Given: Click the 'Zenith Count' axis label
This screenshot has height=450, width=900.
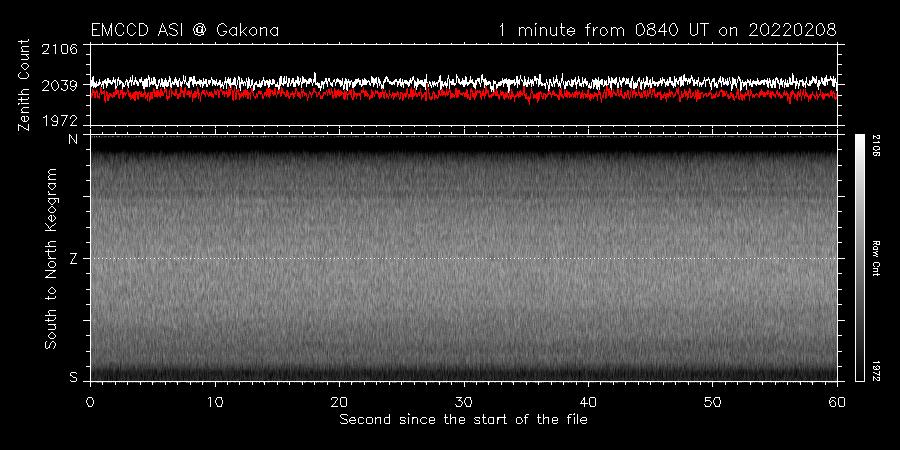Looking at the screenshot, I should point(24,85).
